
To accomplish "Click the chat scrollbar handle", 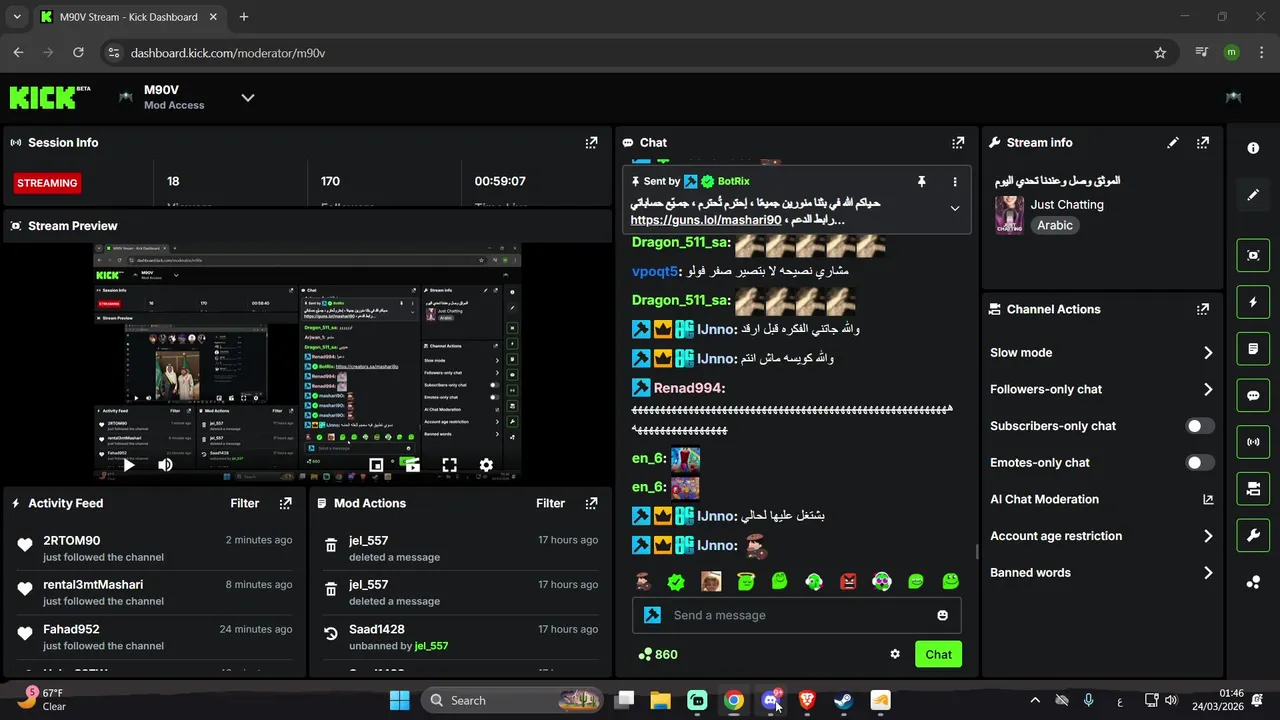I will pos(977,552).
